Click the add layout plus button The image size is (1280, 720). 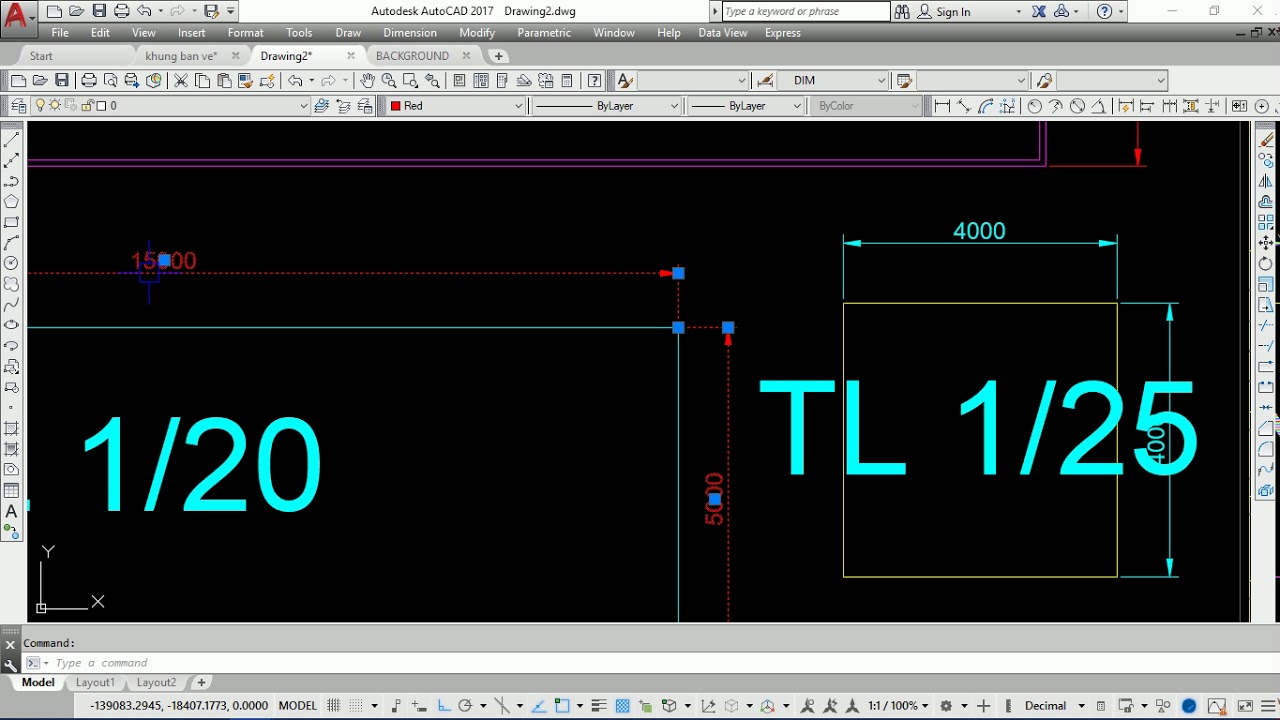coord(201,682)
